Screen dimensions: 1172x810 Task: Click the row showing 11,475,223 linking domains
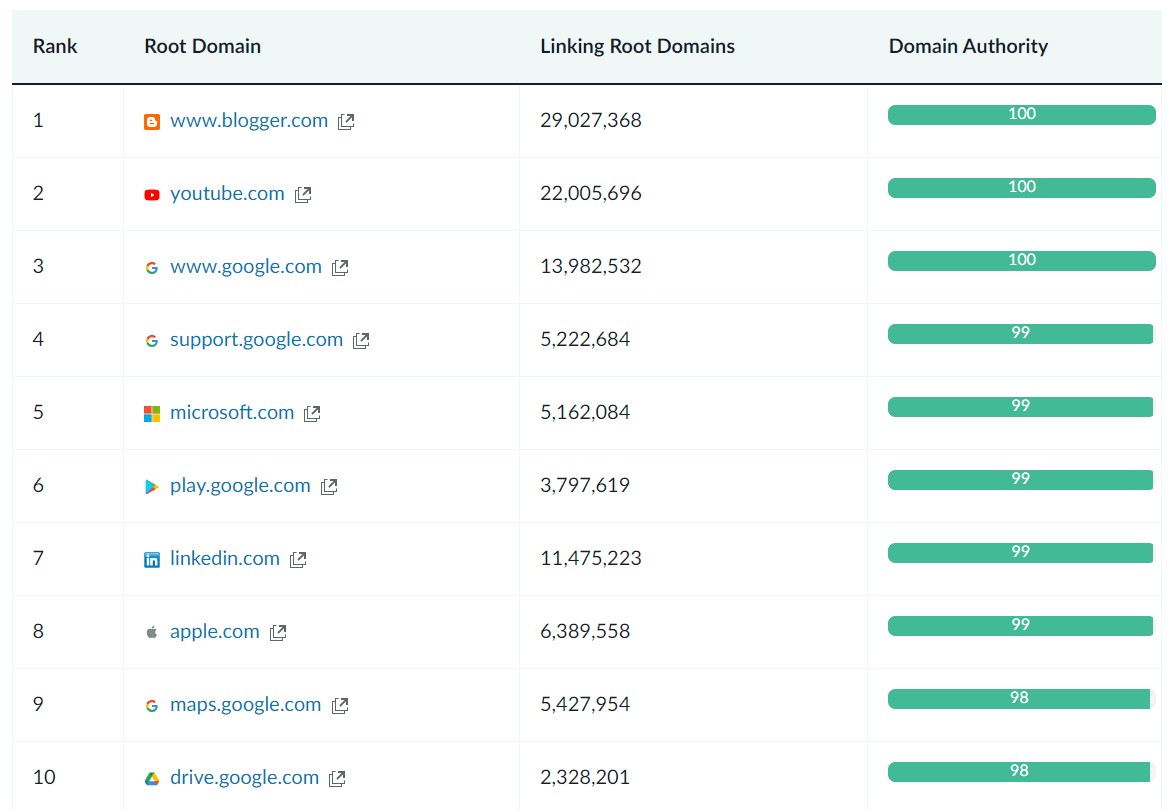click(585, 558)
